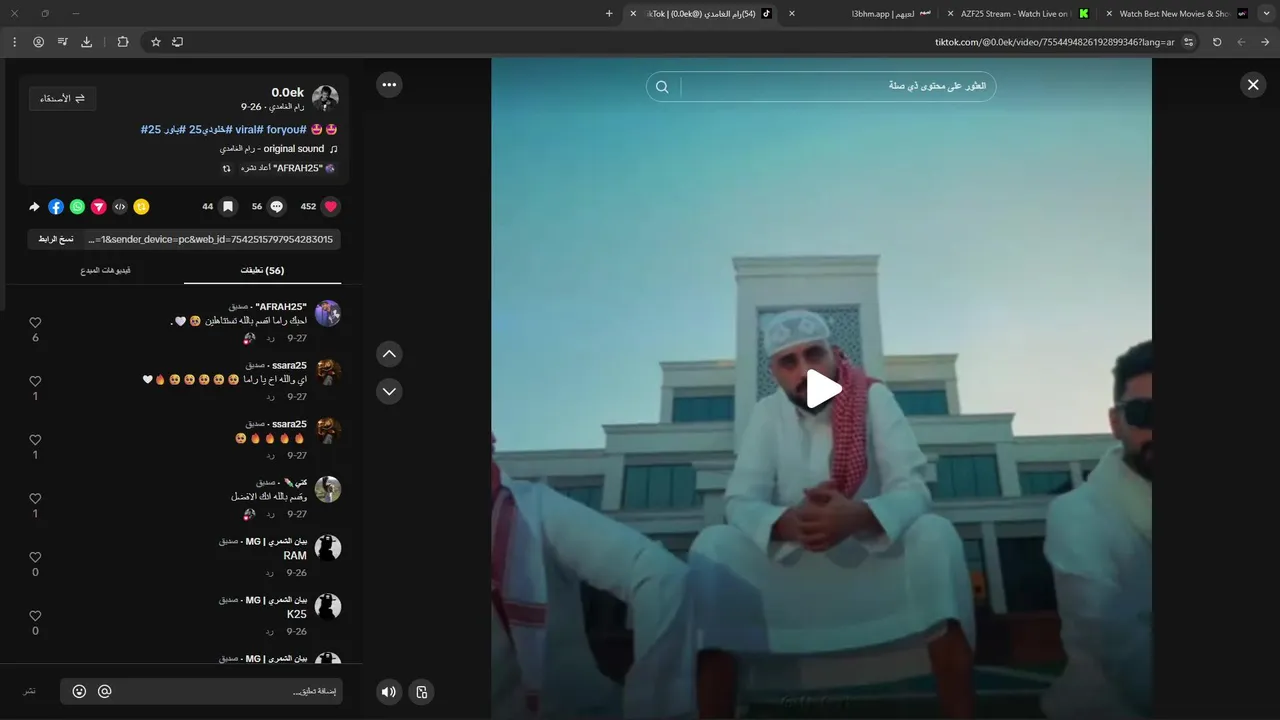
Task: Bookmark the video with the save icon
Action: click(228, 207)
